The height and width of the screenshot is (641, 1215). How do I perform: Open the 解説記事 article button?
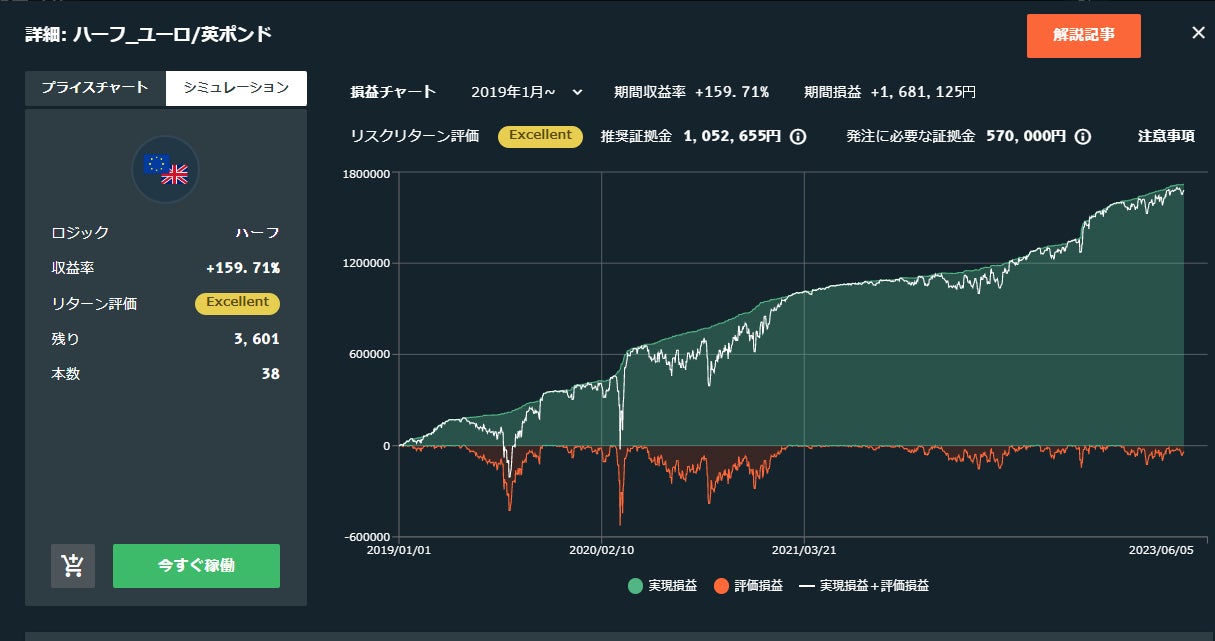pos(1083,35)
